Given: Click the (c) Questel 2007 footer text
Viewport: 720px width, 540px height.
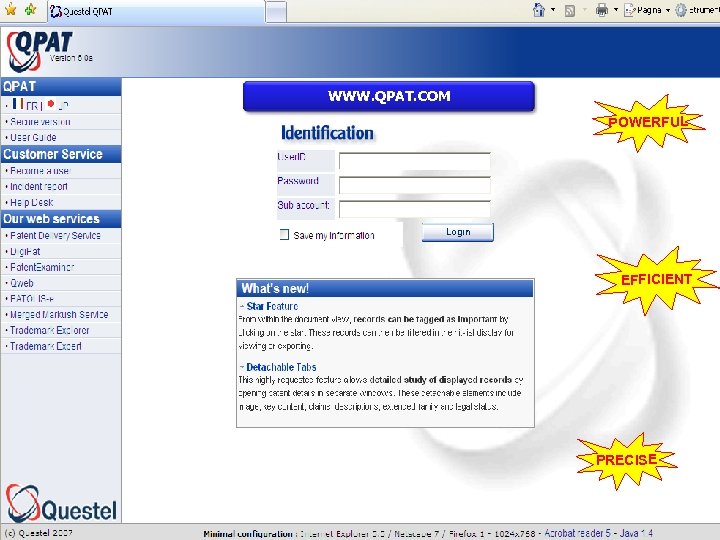Looking at the screenshot, I should (x=38, y=533).
